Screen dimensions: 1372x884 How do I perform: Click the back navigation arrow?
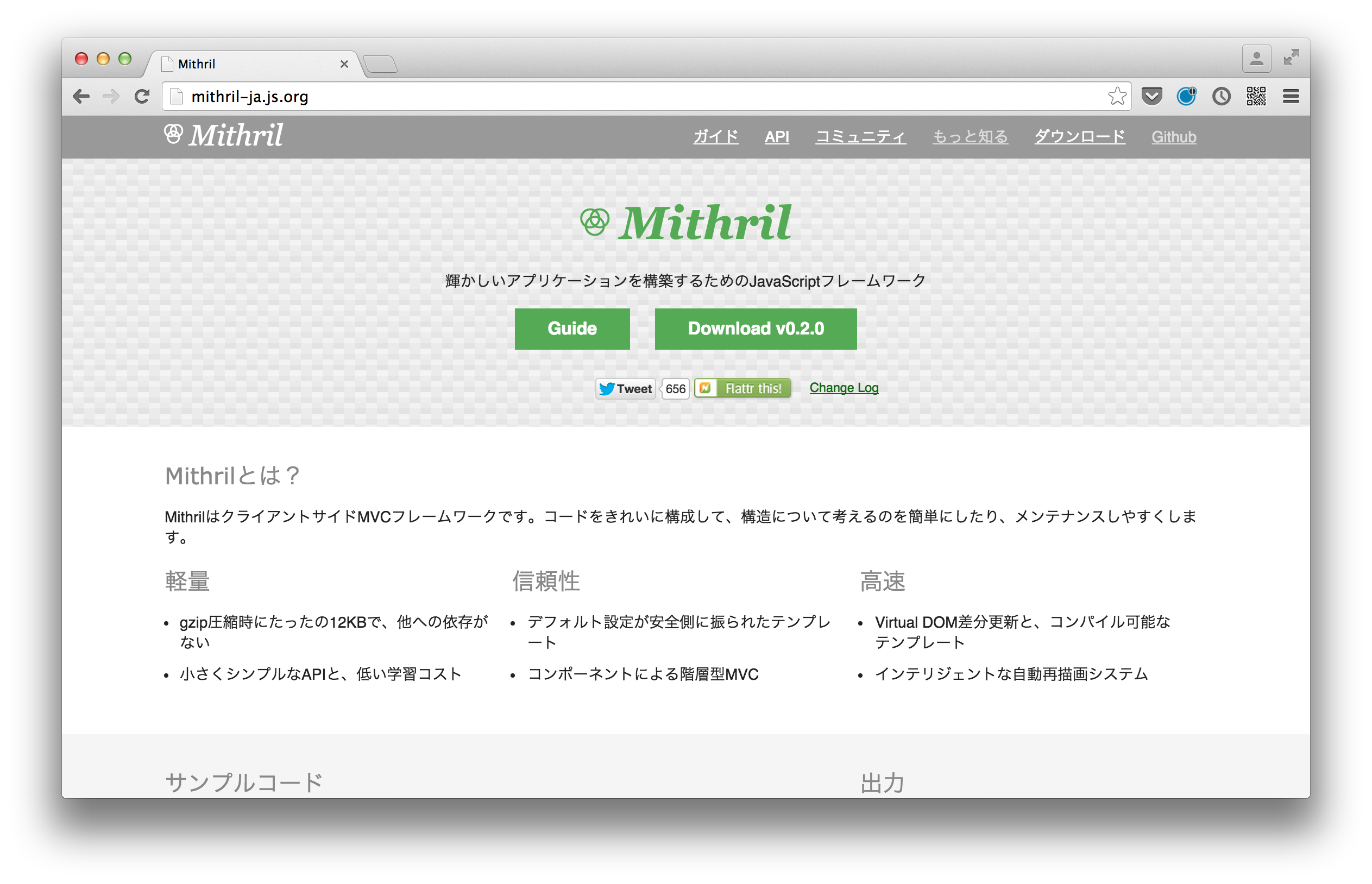[82, 96]
